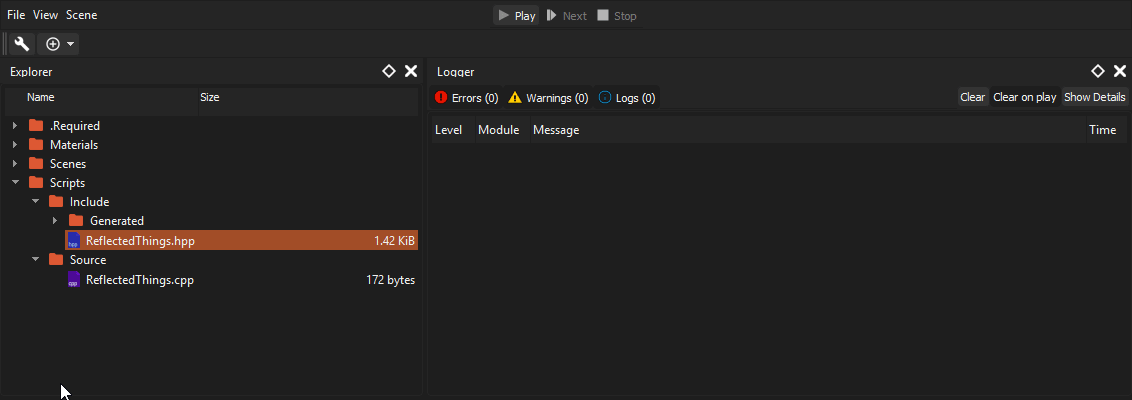Click the cpp icon of ReflectedThings.cpp
The image size is (1132, 400).
tap(73, 279)
